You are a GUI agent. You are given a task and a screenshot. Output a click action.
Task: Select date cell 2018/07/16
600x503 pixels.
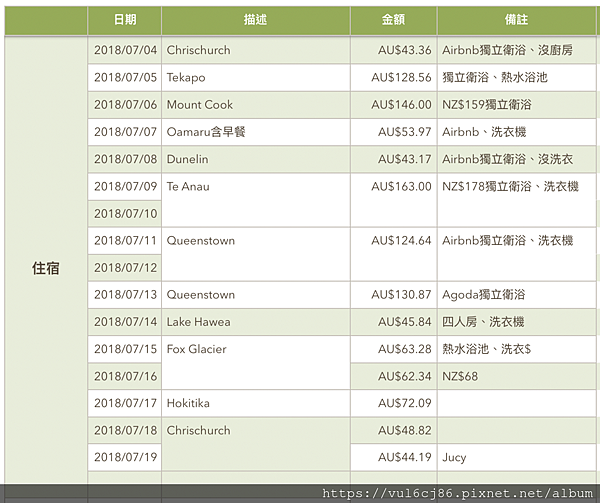pos(124,376)
